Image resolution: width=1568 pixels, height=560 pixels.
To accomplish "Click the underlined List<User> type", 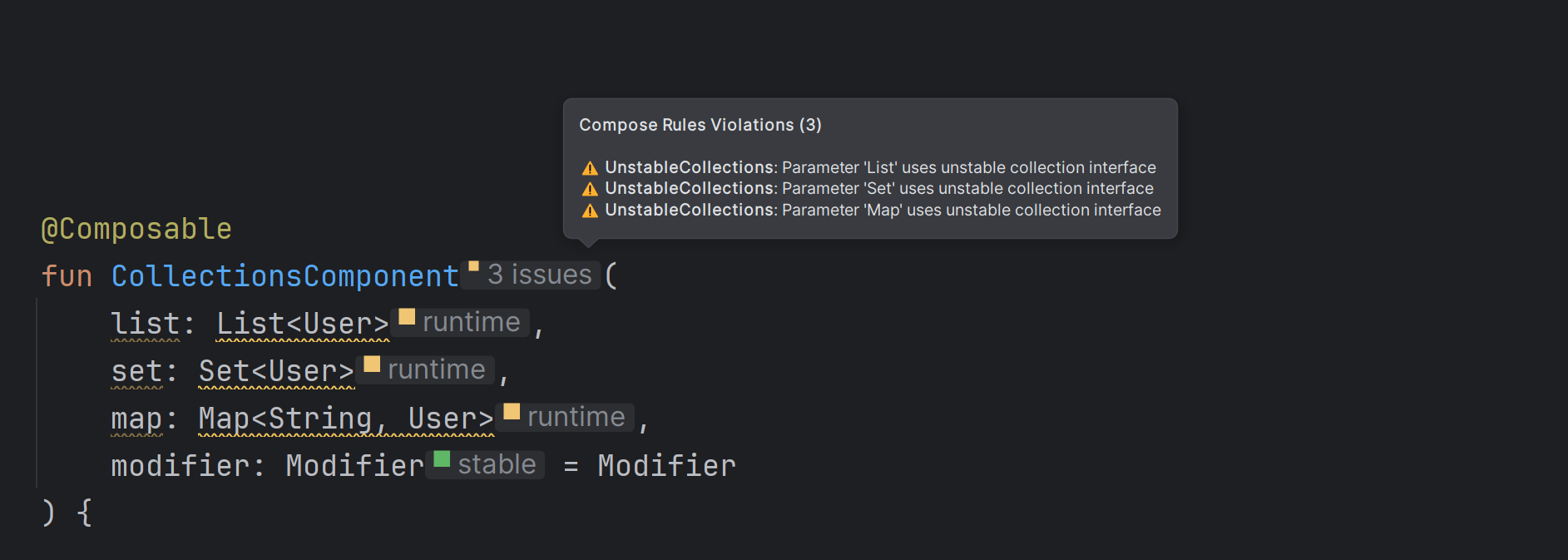I will pyautogui.click(x=302, y=324).
